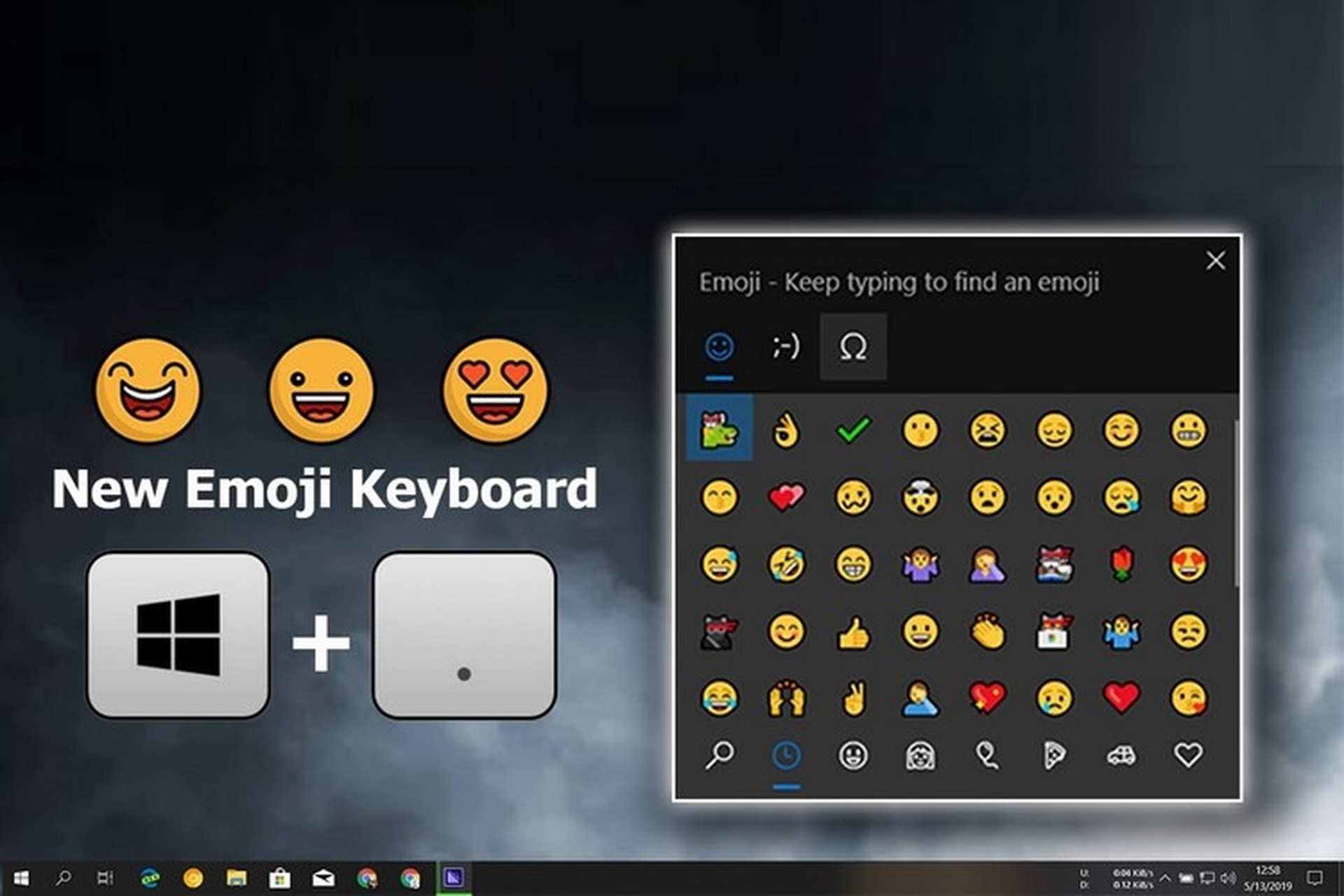Open Microsoft Store from the taskbar

280,878
